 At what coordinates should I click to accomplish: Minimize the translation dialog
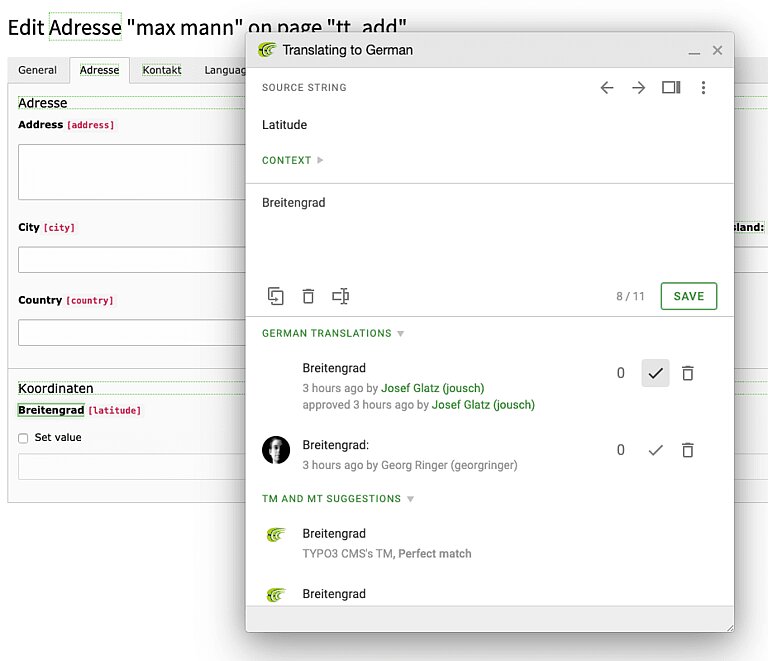coord(693,51)
